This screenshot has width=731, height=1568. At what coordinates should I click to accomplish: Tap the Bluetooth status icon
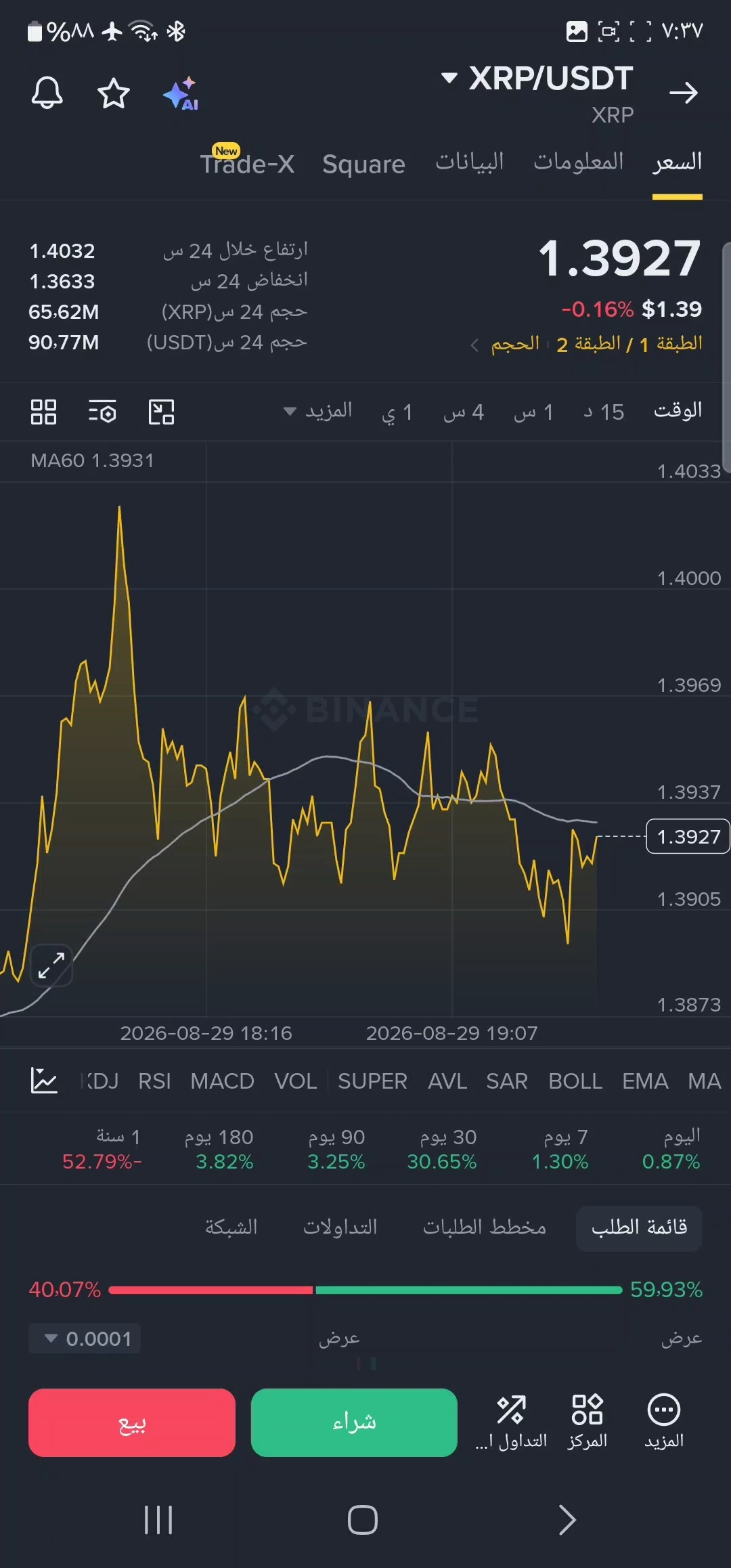176,31
